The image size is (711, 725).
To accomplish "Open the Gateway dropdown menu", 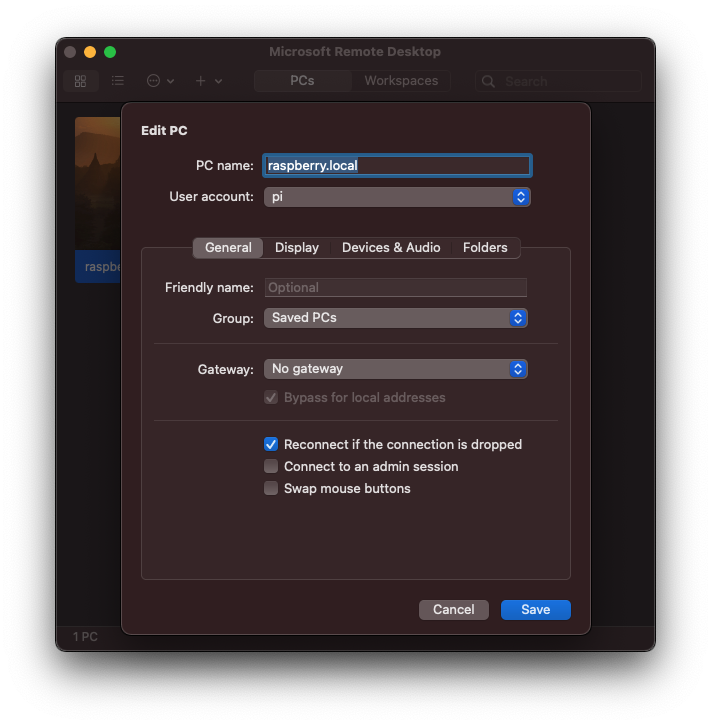I will (395, 369).
